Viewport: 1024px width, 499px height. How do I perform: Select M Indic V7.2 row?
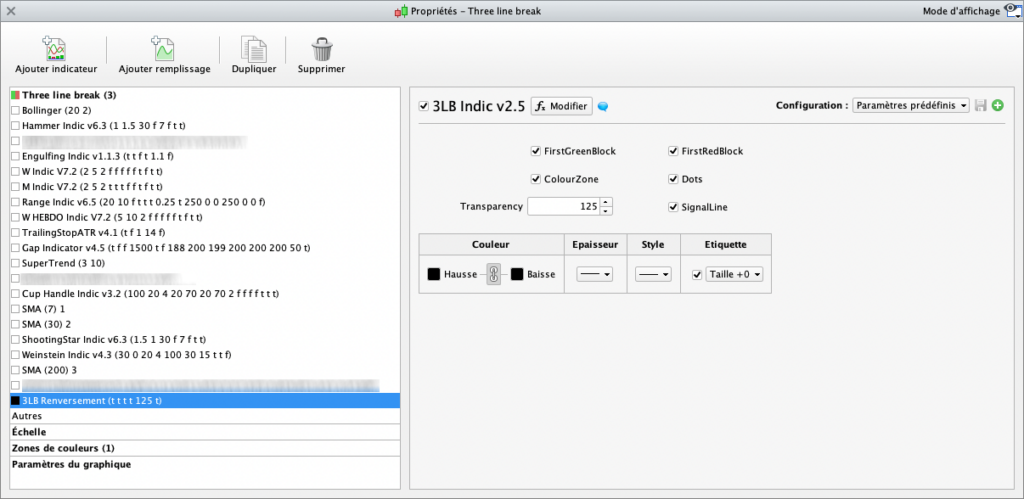point(204,187)
